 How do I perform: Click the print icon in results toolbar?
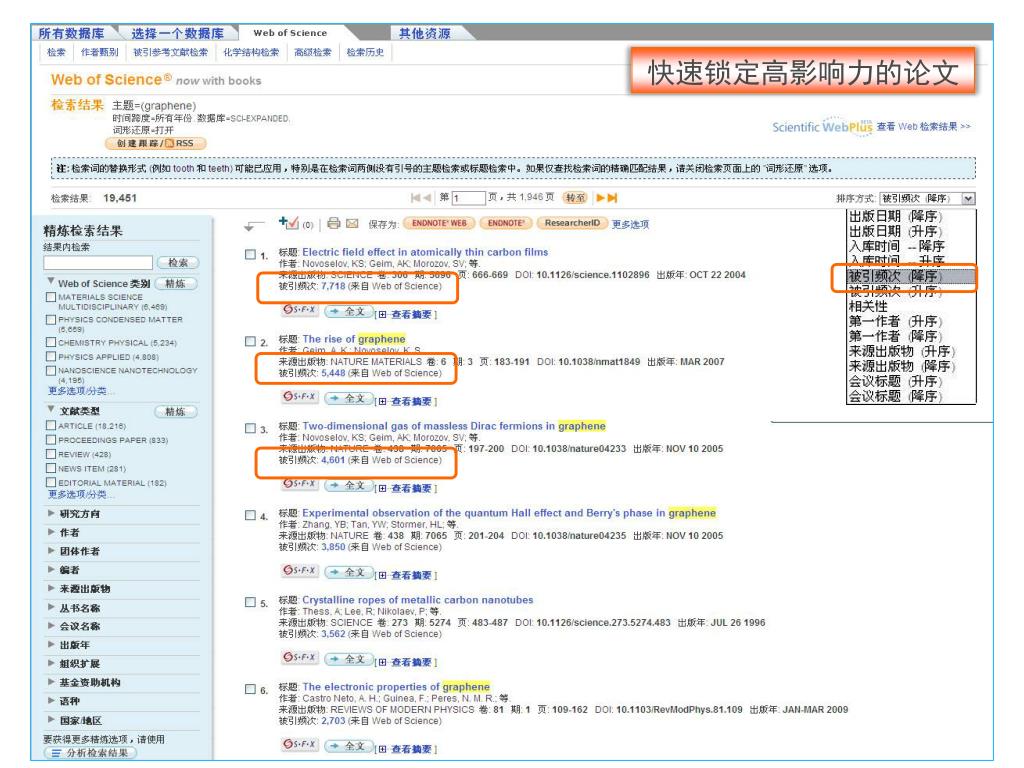click(334, 223)
